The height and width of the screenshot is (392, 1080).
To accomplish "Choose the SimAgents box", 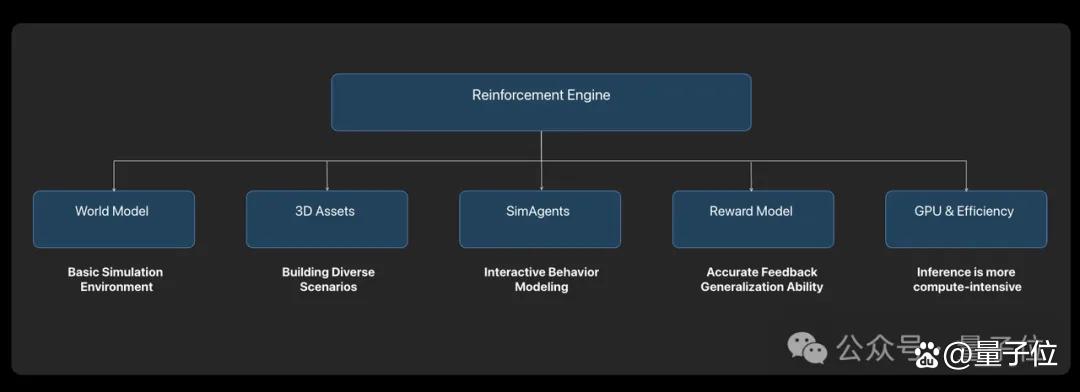I will [540, 219].
